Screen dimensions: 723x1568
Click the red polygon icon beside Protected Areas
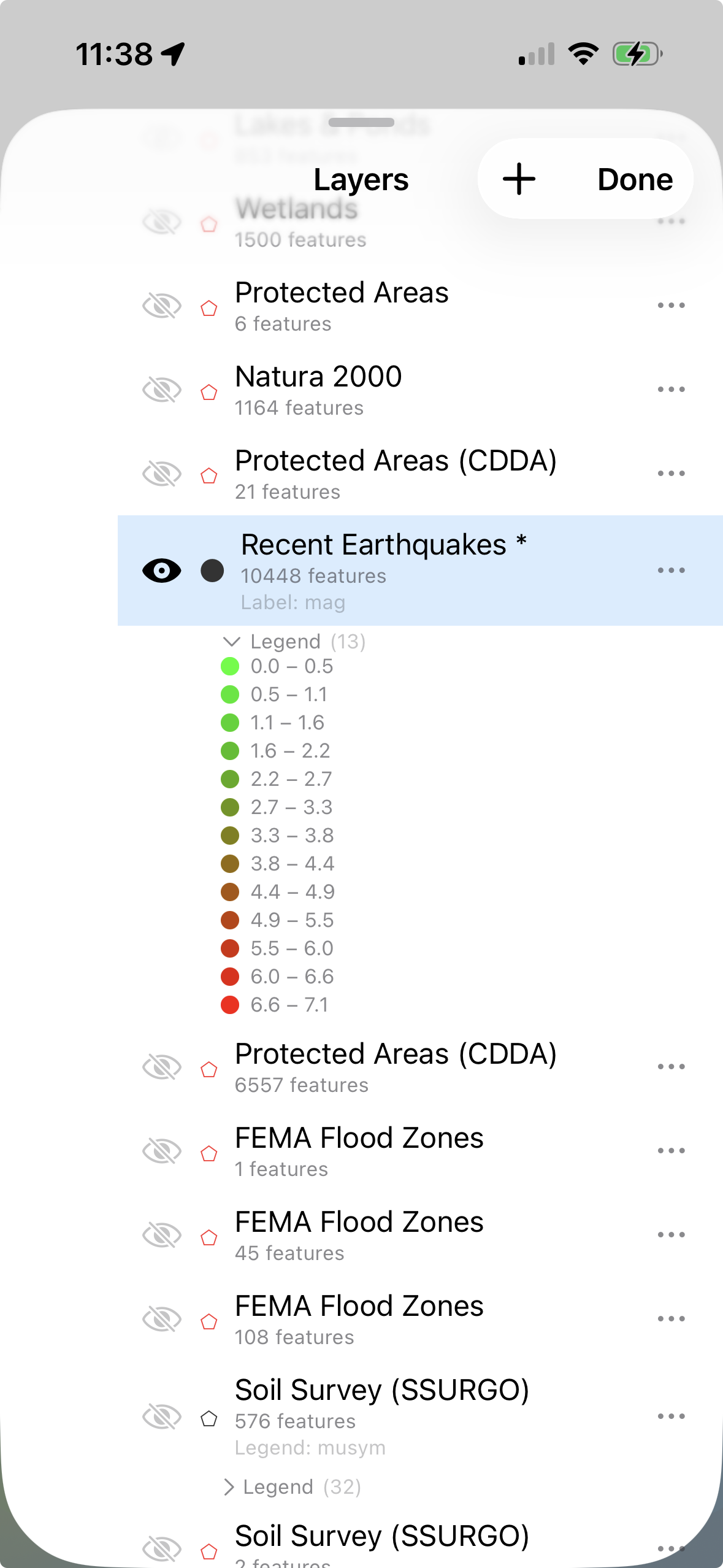[x=209, y=308]
